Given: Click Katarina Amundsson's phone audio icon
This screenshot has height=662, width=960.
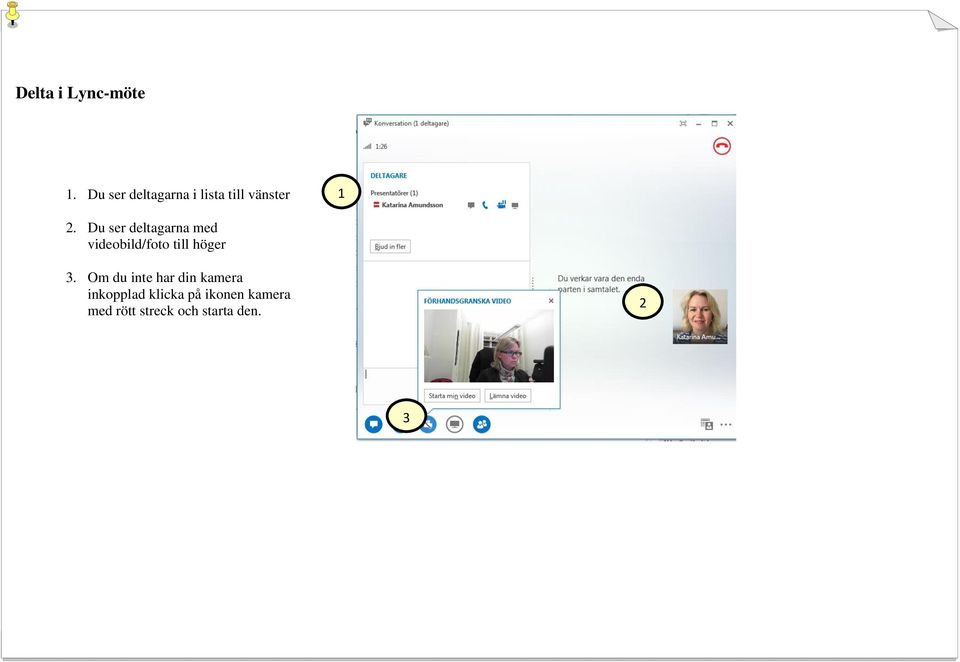Looking at the screenshot, I should coord(485,205).
